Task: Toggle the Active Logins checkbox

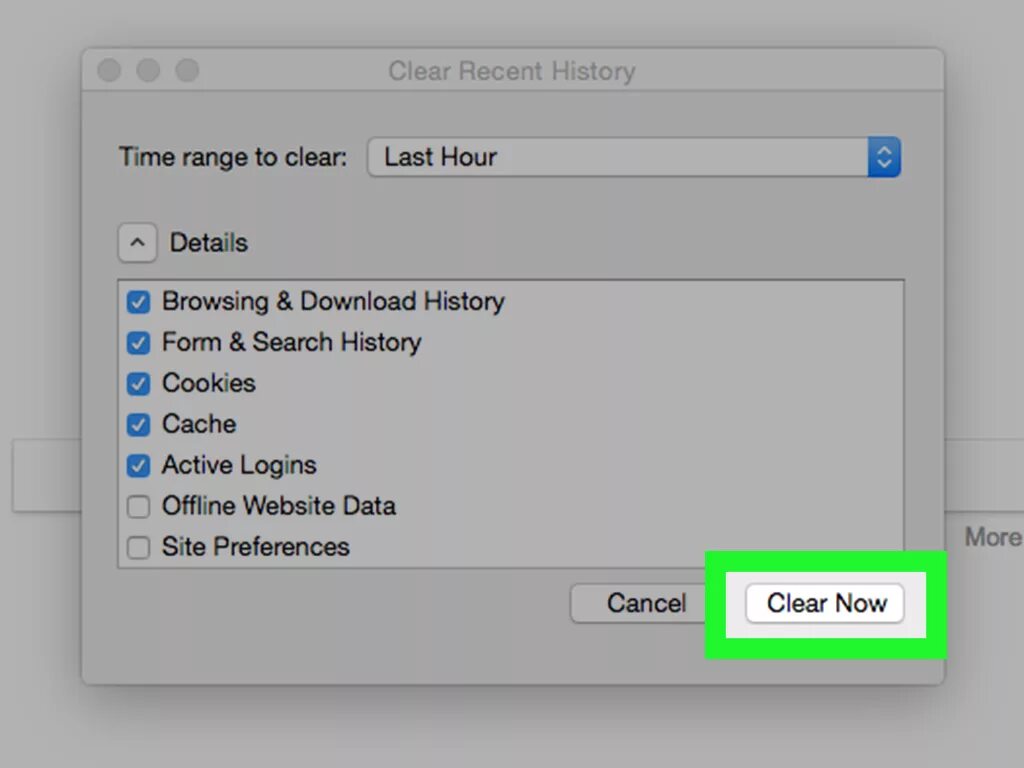Action: tap(138, 465)
